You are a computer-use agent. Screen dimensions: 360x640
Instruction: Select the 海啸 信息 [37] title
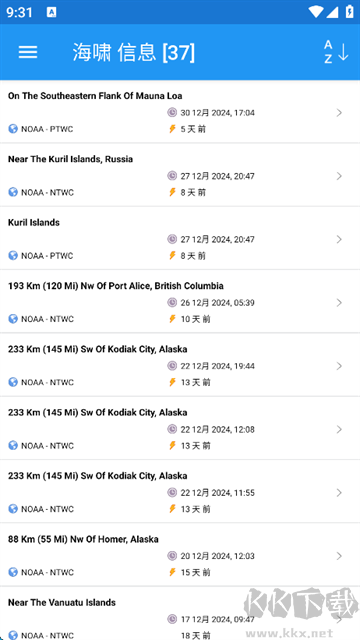pos(134,52)
